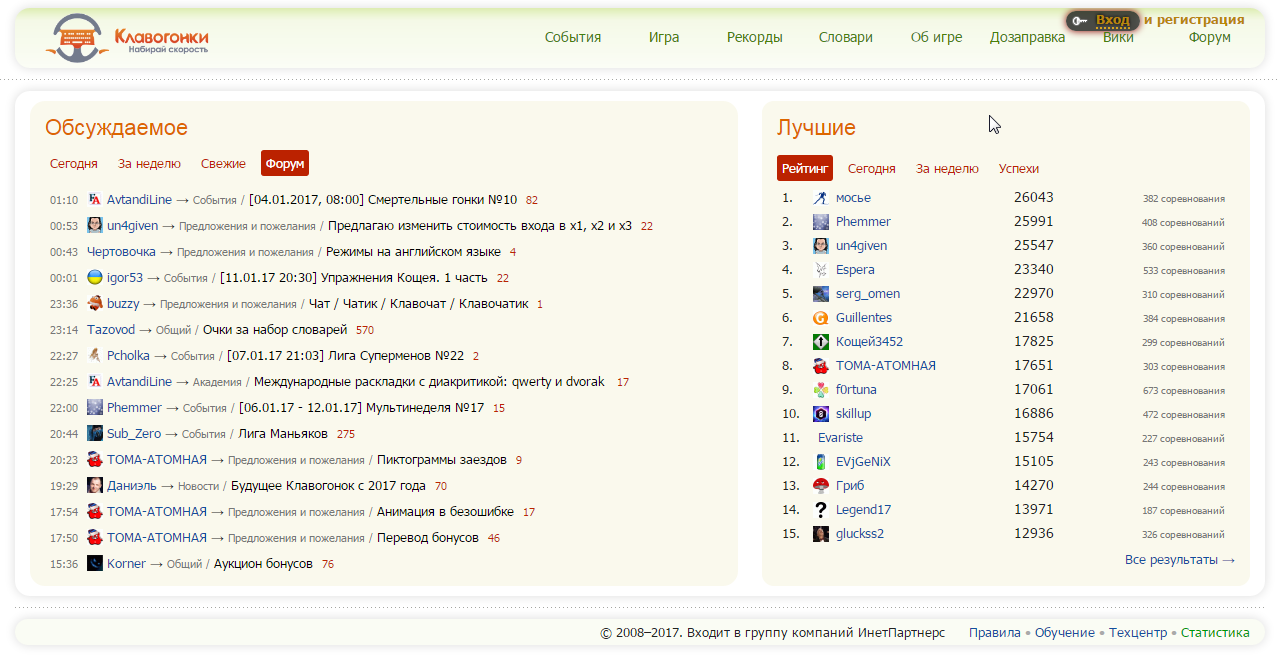This screenshot has width=1279, height=658.
Task: Switch discussions to the За неделю tab
Action: (x=149, y=164)
